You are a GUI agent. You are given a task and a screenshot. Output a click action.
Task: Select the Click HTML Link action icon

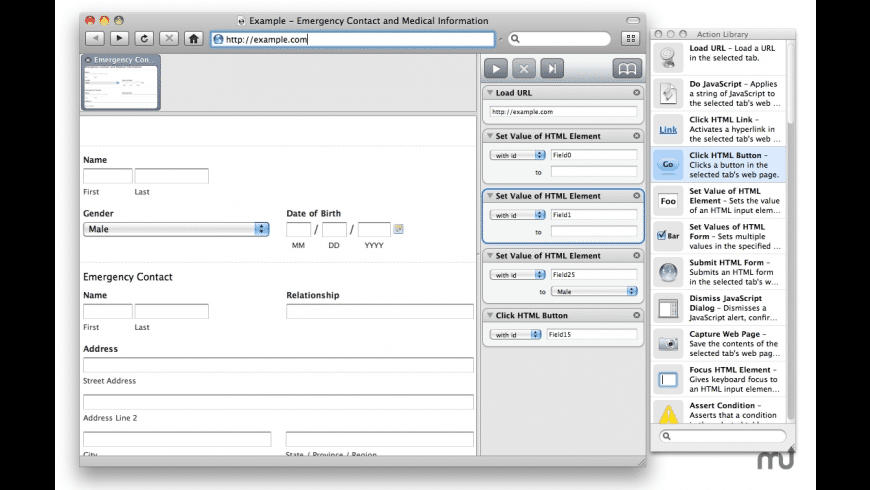click(668, 129)
